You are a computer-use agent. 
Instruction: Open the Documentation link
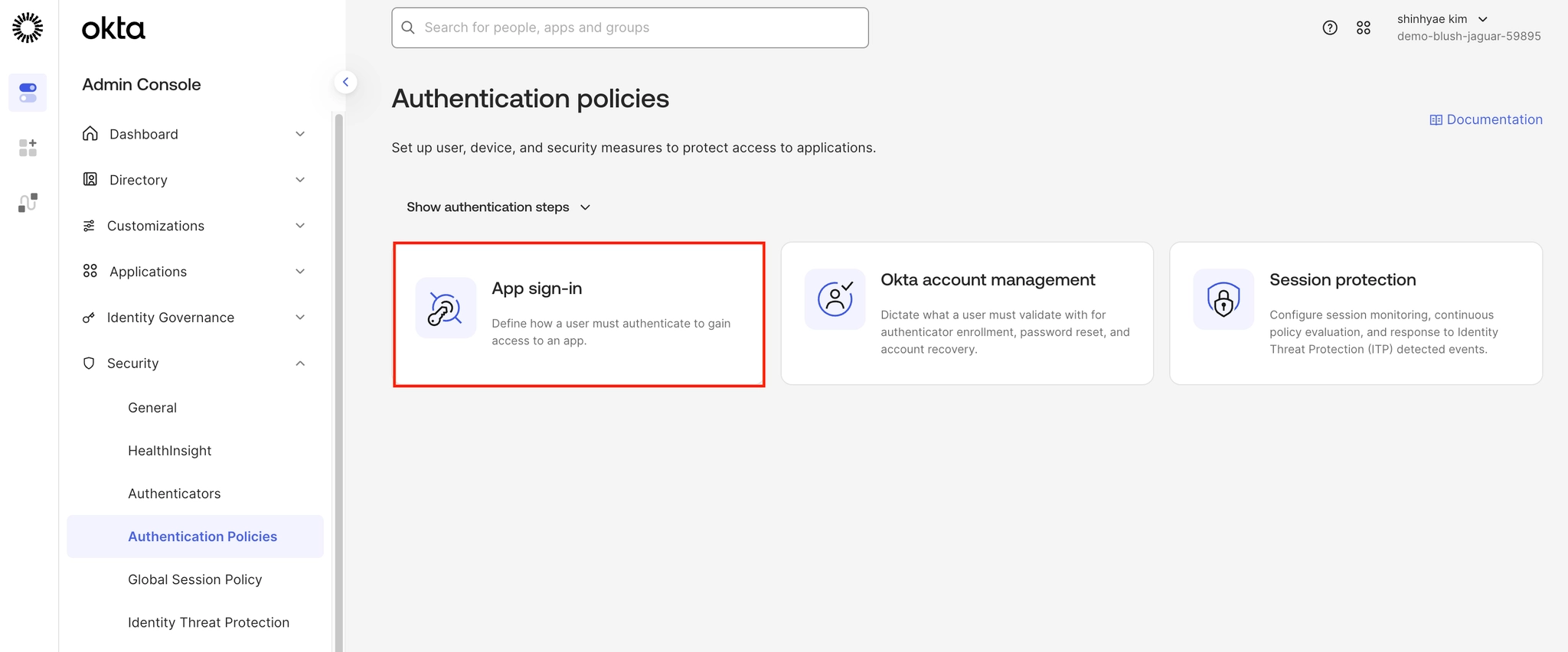click(1486, 119)
